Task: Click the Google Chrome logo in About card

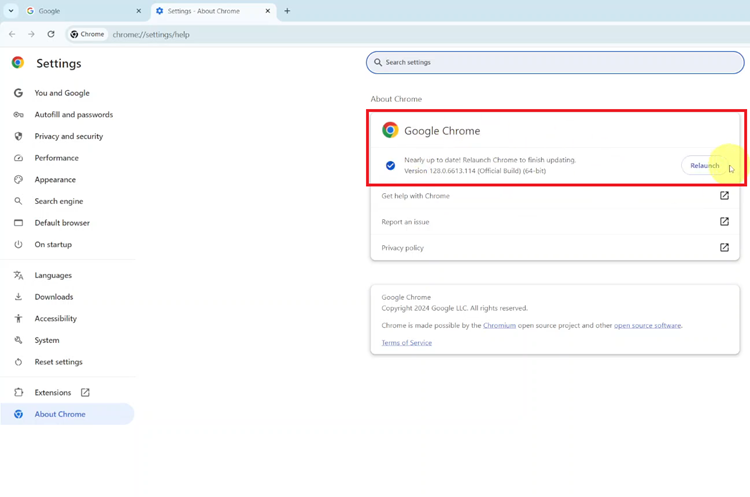Action: click(x=390, y=130)
